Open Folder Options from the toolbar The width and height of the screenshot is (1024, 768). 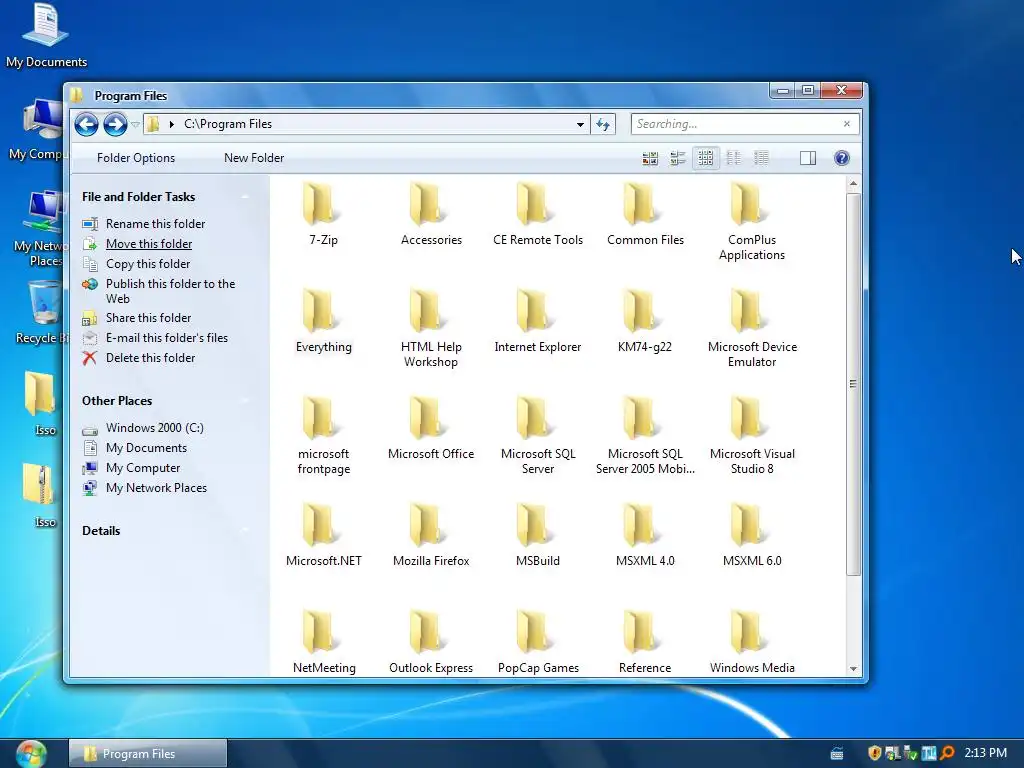[x=136, y=158]
